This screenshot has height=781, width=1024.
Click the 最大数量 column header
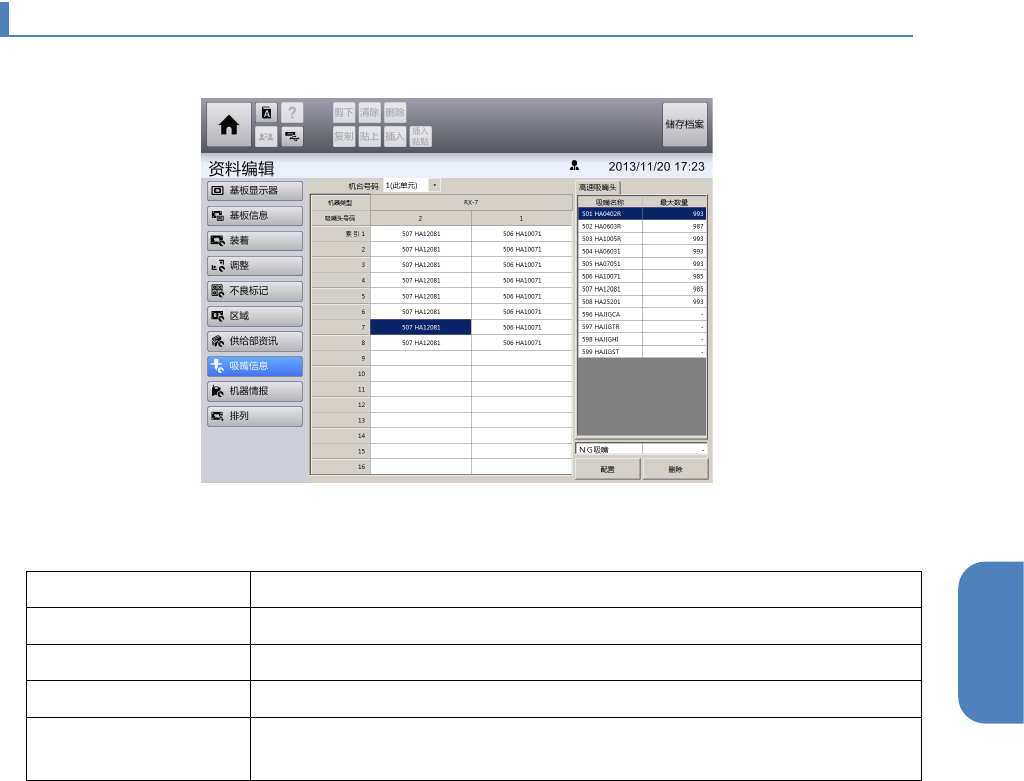[674, 202]
